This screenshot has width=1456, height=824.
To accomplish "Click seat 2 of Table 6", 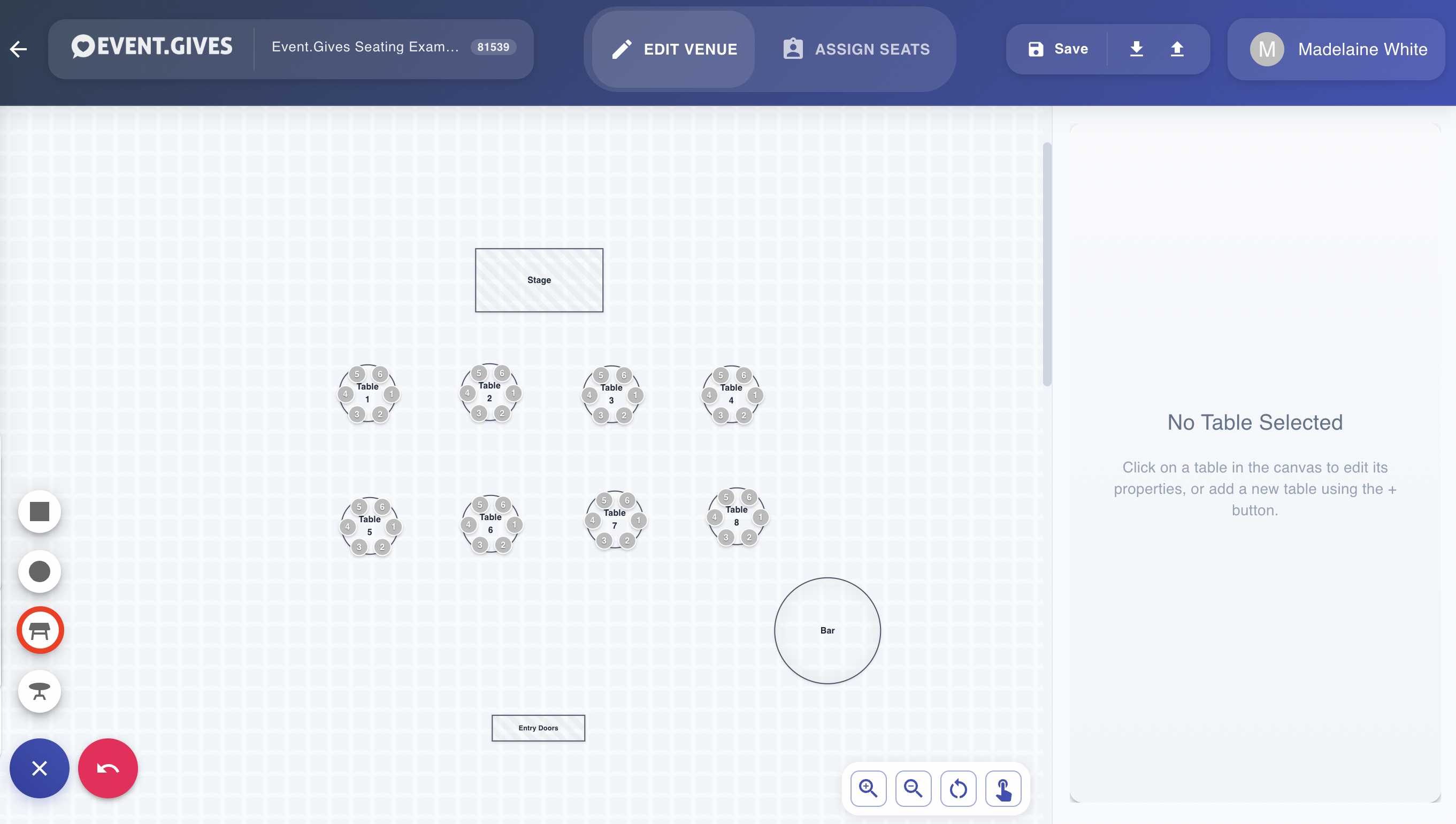I will (x=503, y=545).
